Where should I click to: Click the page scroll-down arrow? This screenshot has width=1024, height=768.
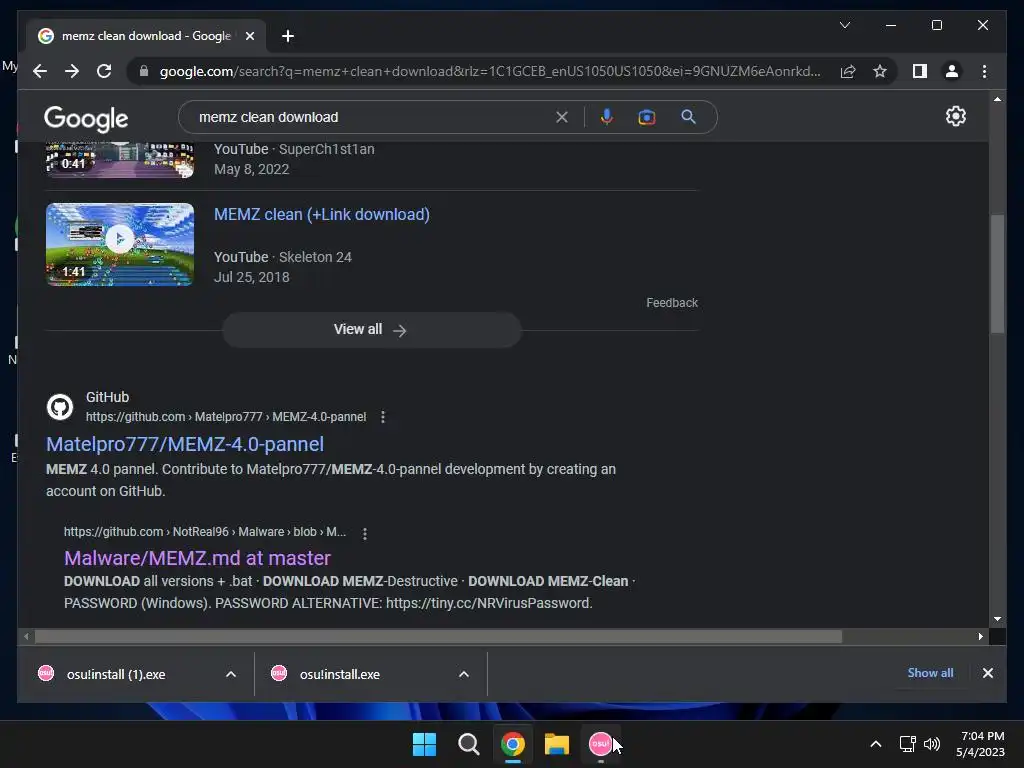[997, 618]
